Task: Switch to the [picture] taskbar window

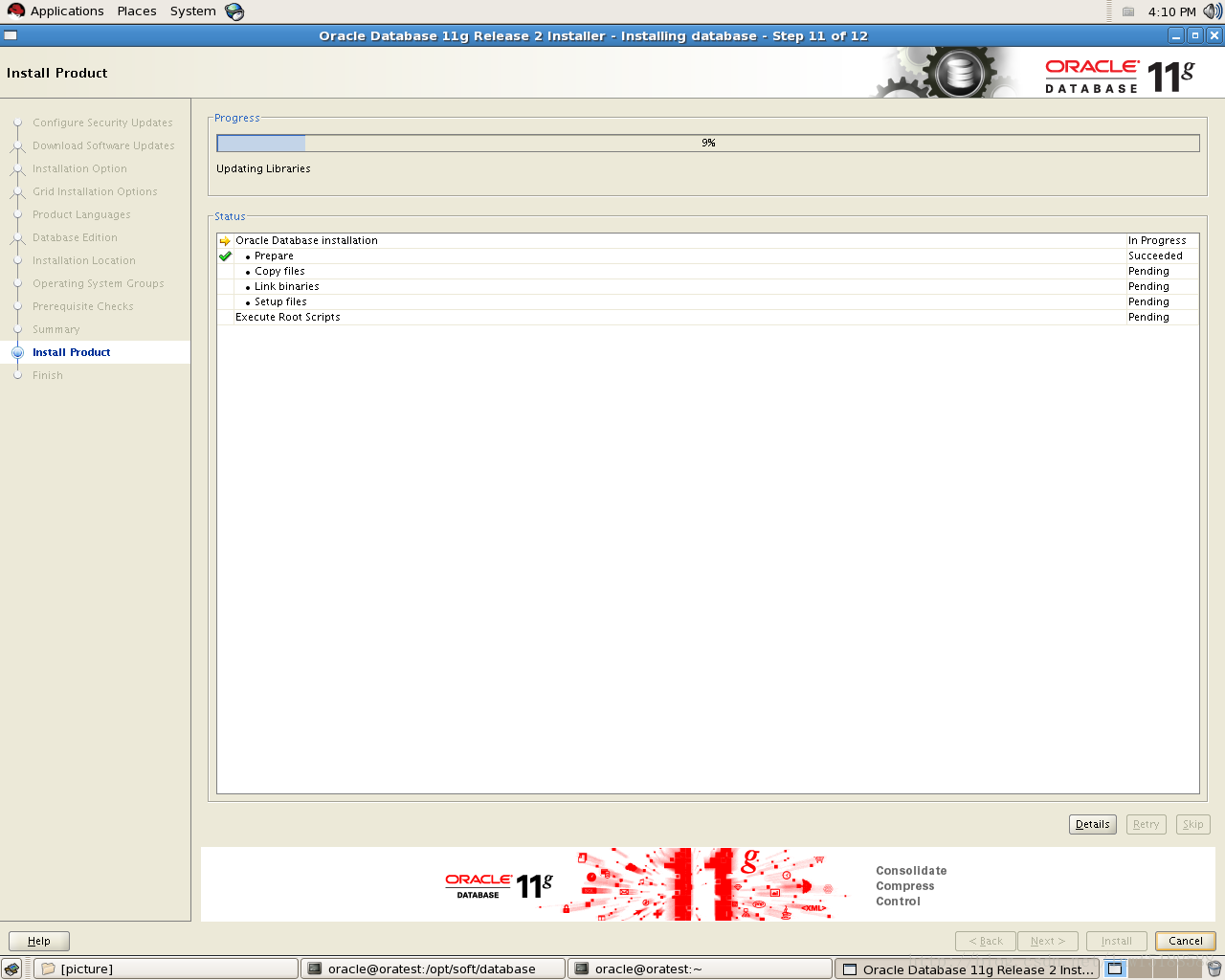Action: coord(166,969)
